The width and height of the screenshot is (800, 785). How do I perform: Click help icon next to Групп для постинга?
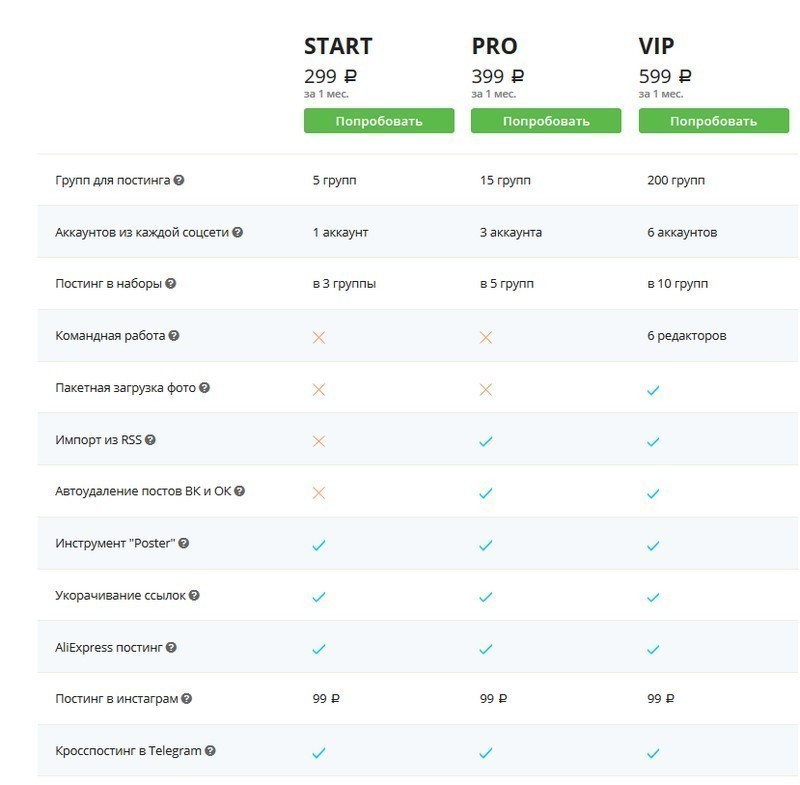pos(179,180)
